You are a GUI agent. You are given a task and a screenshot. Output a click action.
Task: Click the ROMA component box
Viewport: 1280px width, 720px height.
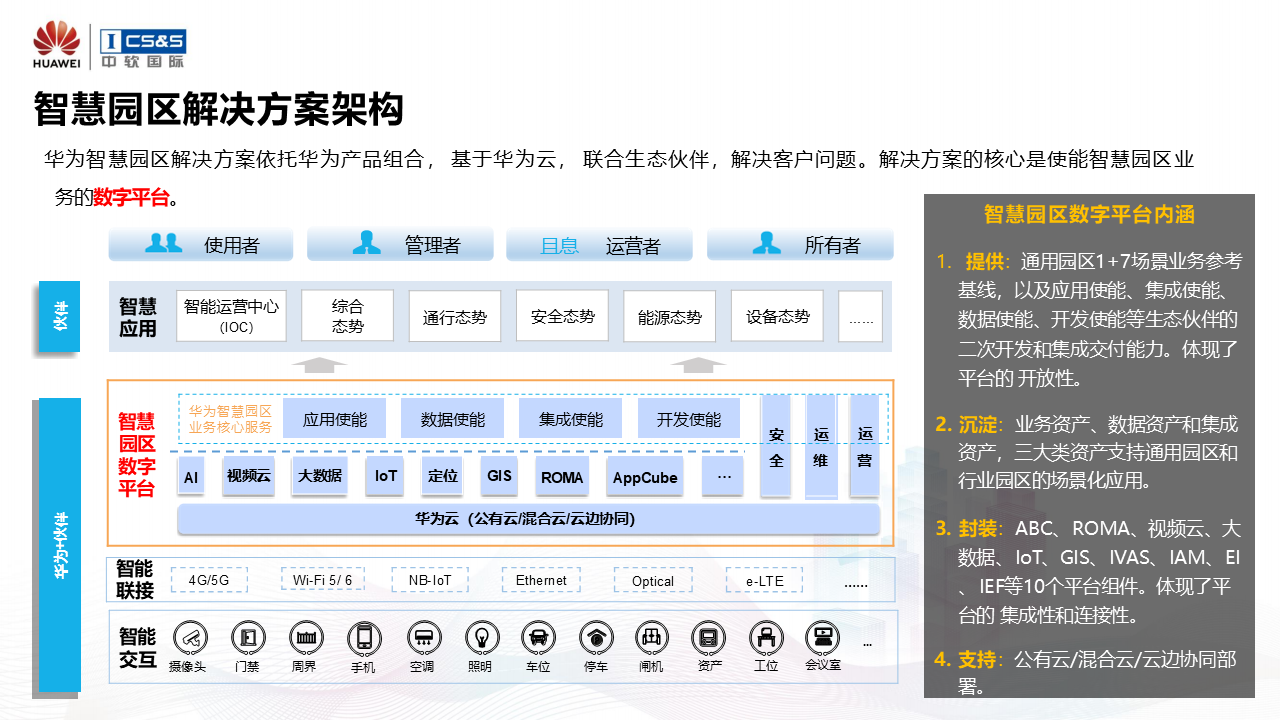(562, 476)
